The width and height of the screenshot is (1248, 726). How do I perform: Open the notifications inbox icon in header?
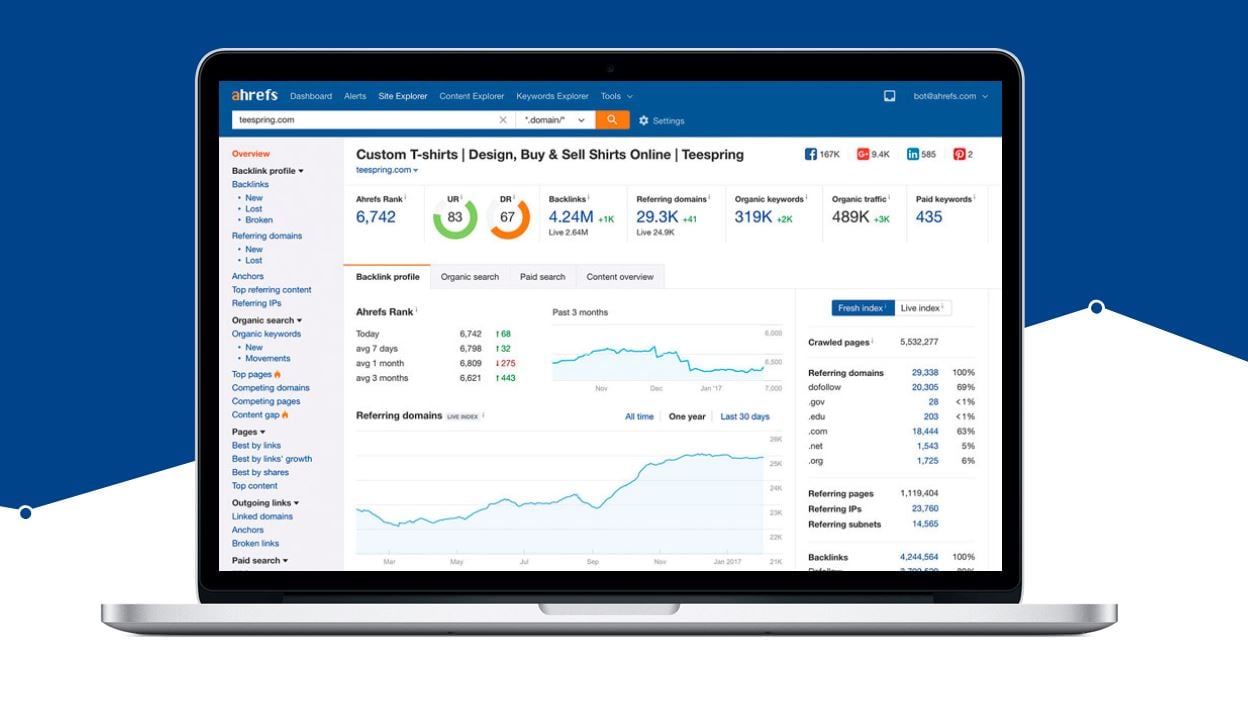pyautogui.click(x=889, y=96)
